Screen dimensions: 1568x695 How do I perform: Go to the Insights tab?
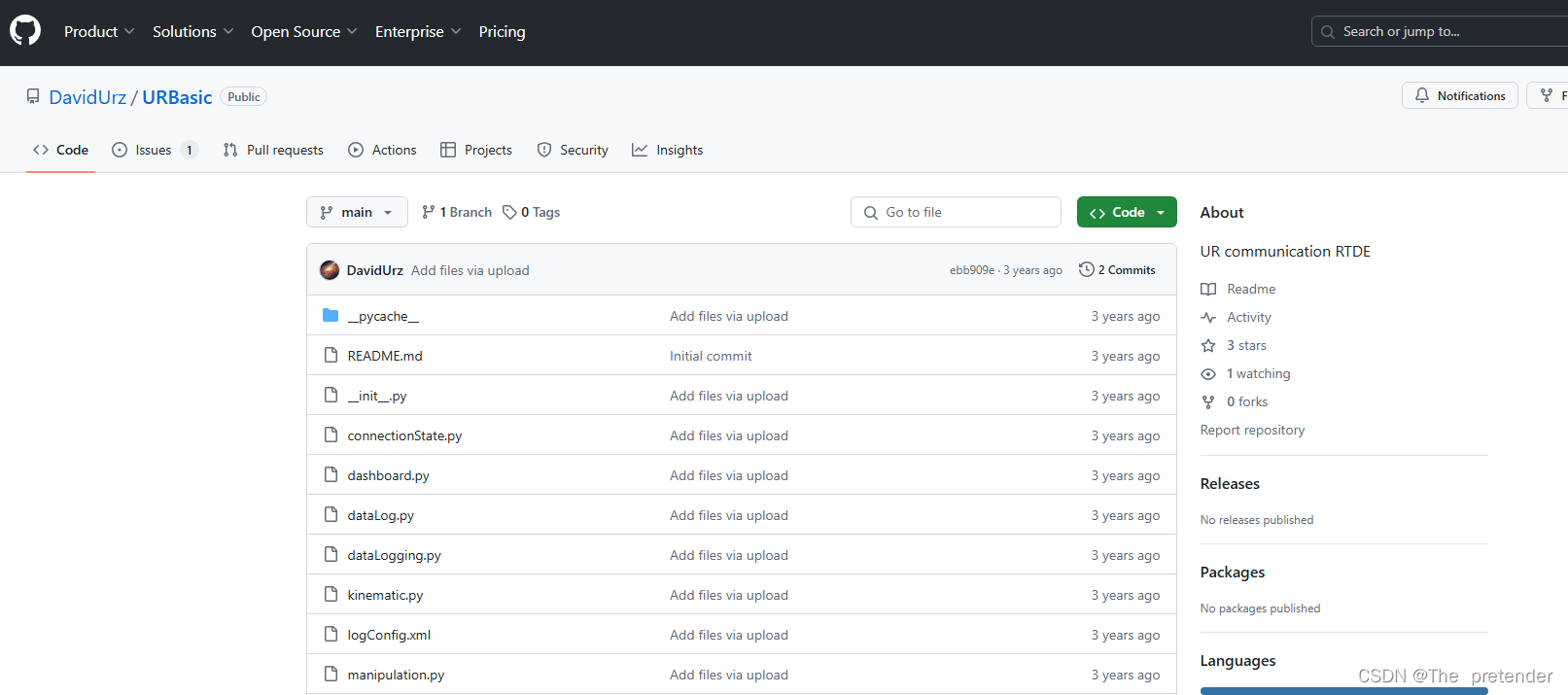(668, 150)
